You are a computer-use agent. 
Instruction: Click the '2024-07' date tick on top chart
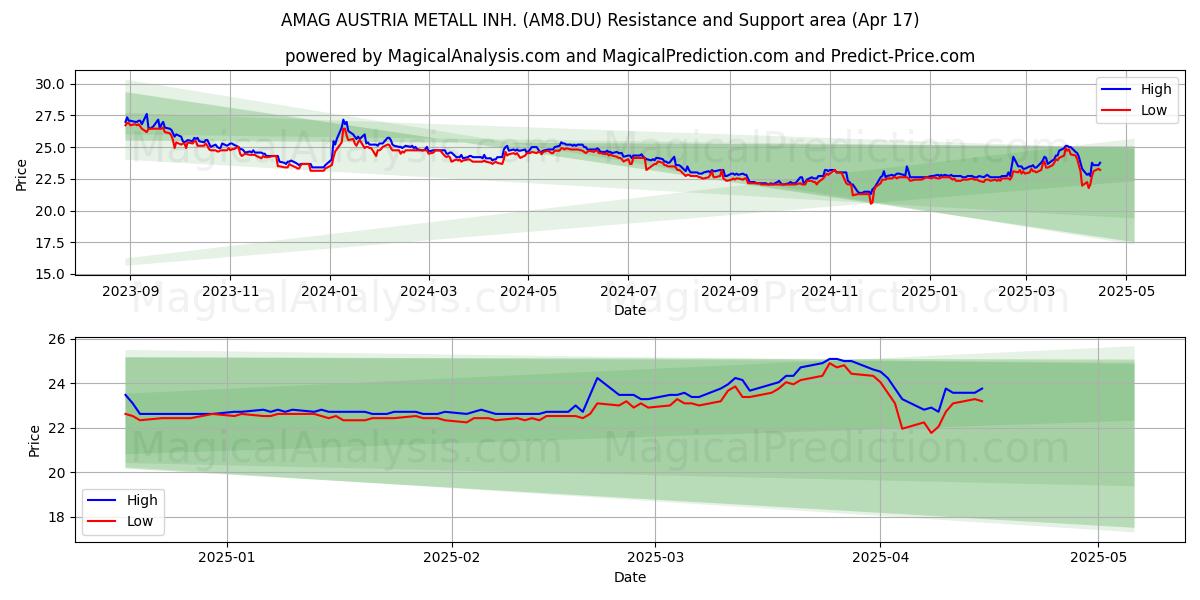click(x=629, y=290)
